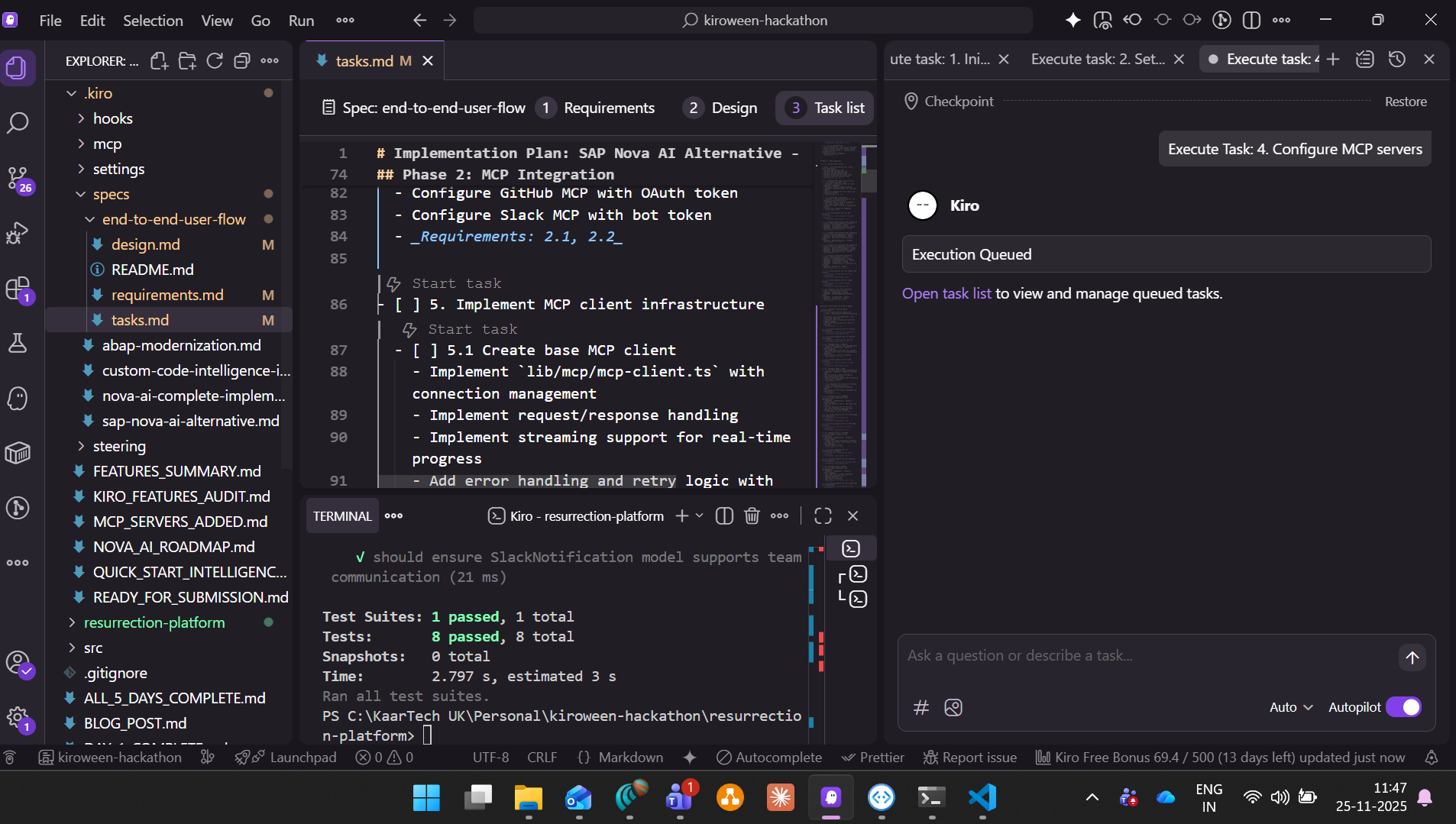Collapse all folders in Explorer
1456x824 pixels.
coord(242,61)
